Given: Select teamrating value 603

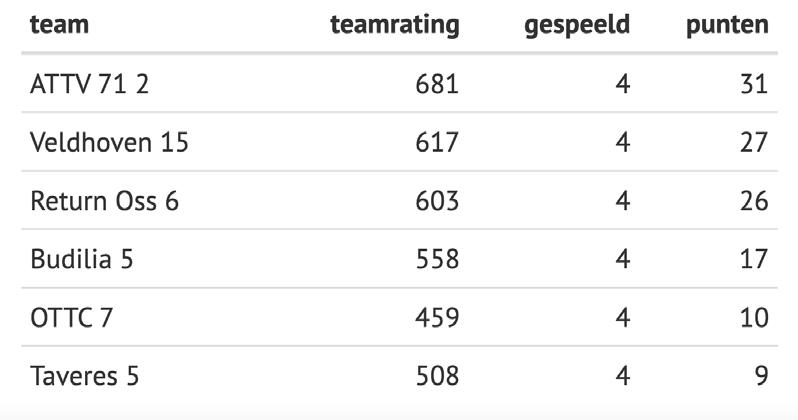Looking at the screenshot, I should coord(437,201).
